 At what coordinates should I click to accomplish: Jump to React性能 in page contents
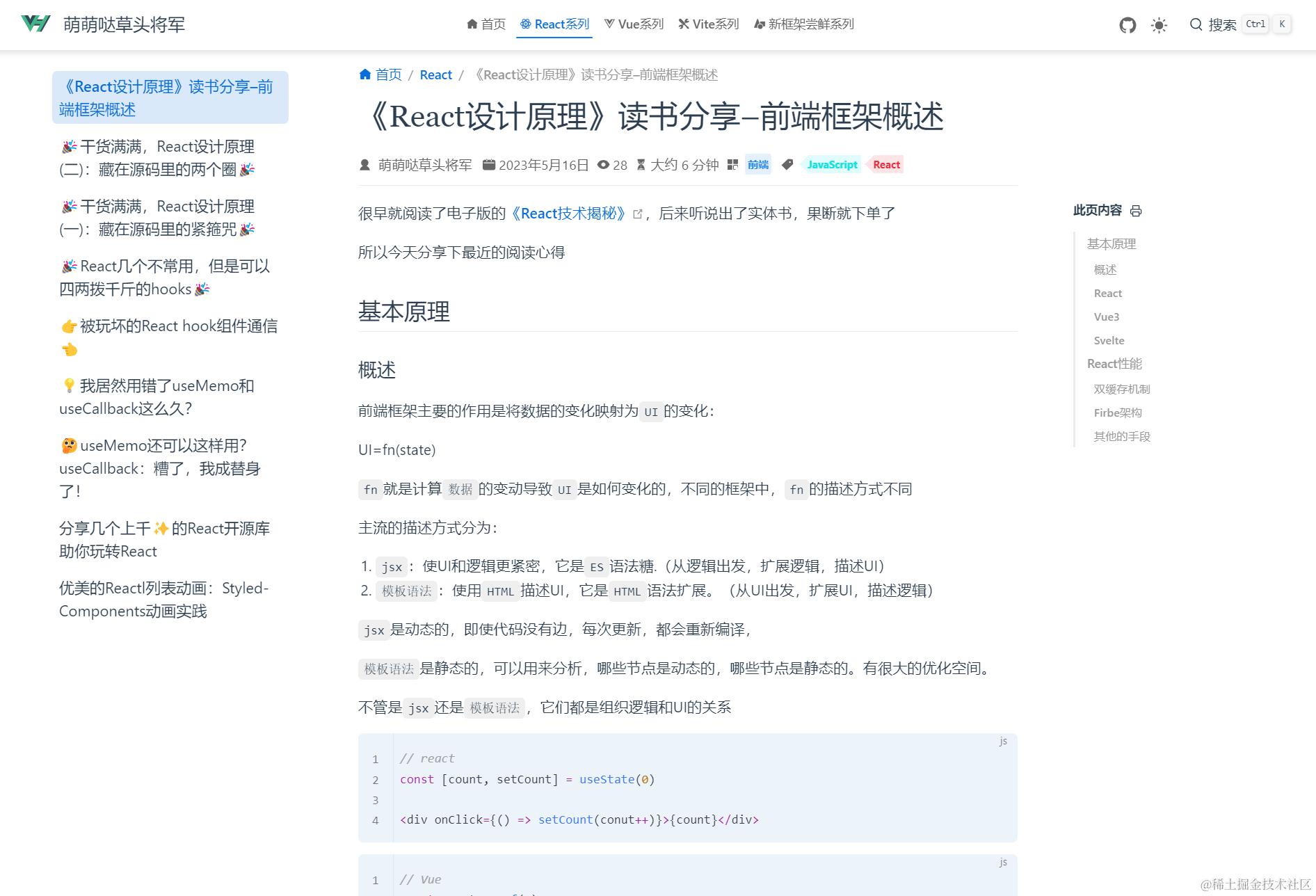click(x=1114, y=364)
